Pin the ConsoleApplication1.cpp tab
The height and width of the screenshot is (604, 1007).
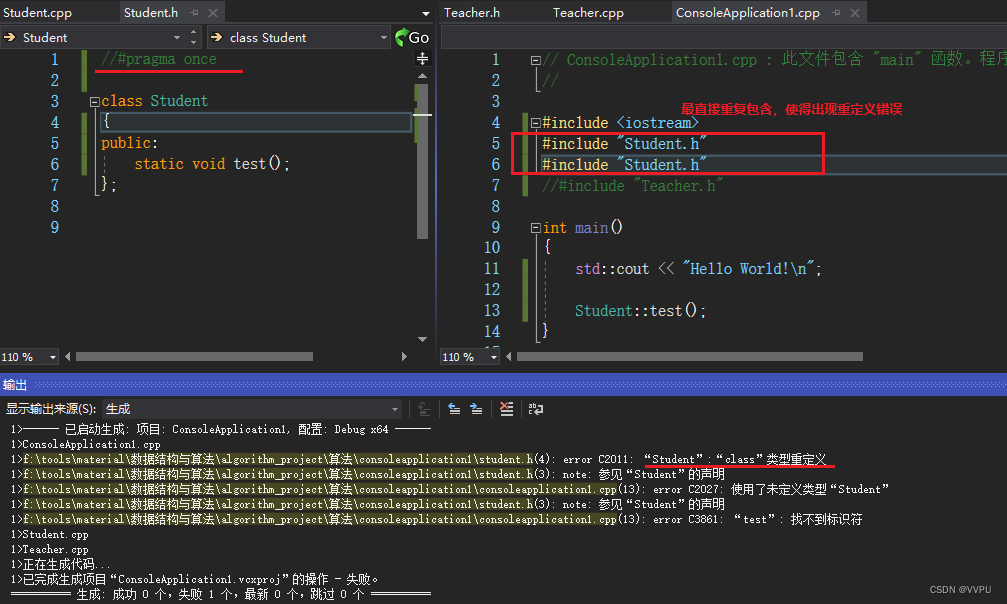click(x=836, y=13)
